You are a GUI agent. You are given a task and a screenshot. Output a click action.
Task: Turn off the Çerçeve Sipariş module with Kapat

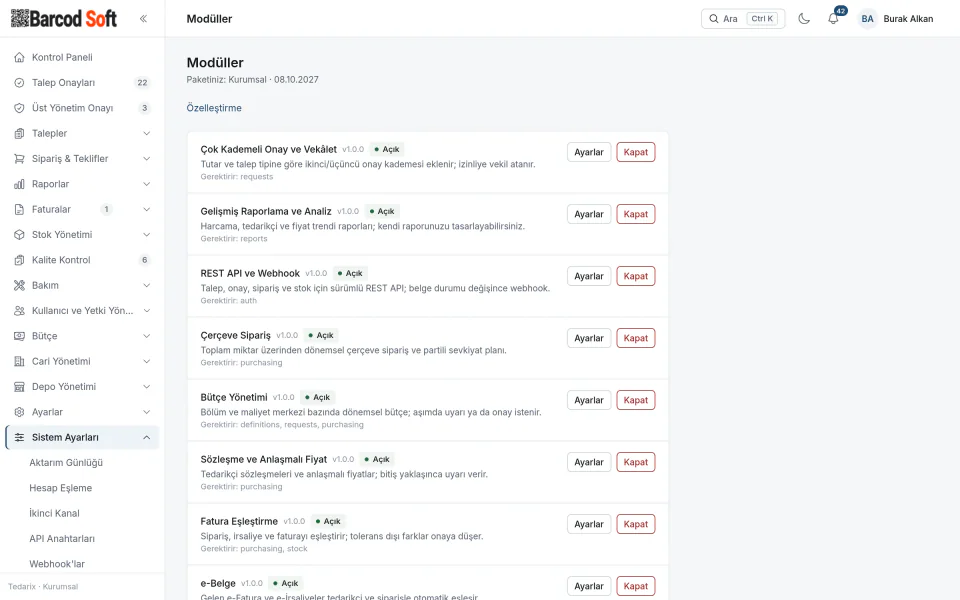point(636,338)
